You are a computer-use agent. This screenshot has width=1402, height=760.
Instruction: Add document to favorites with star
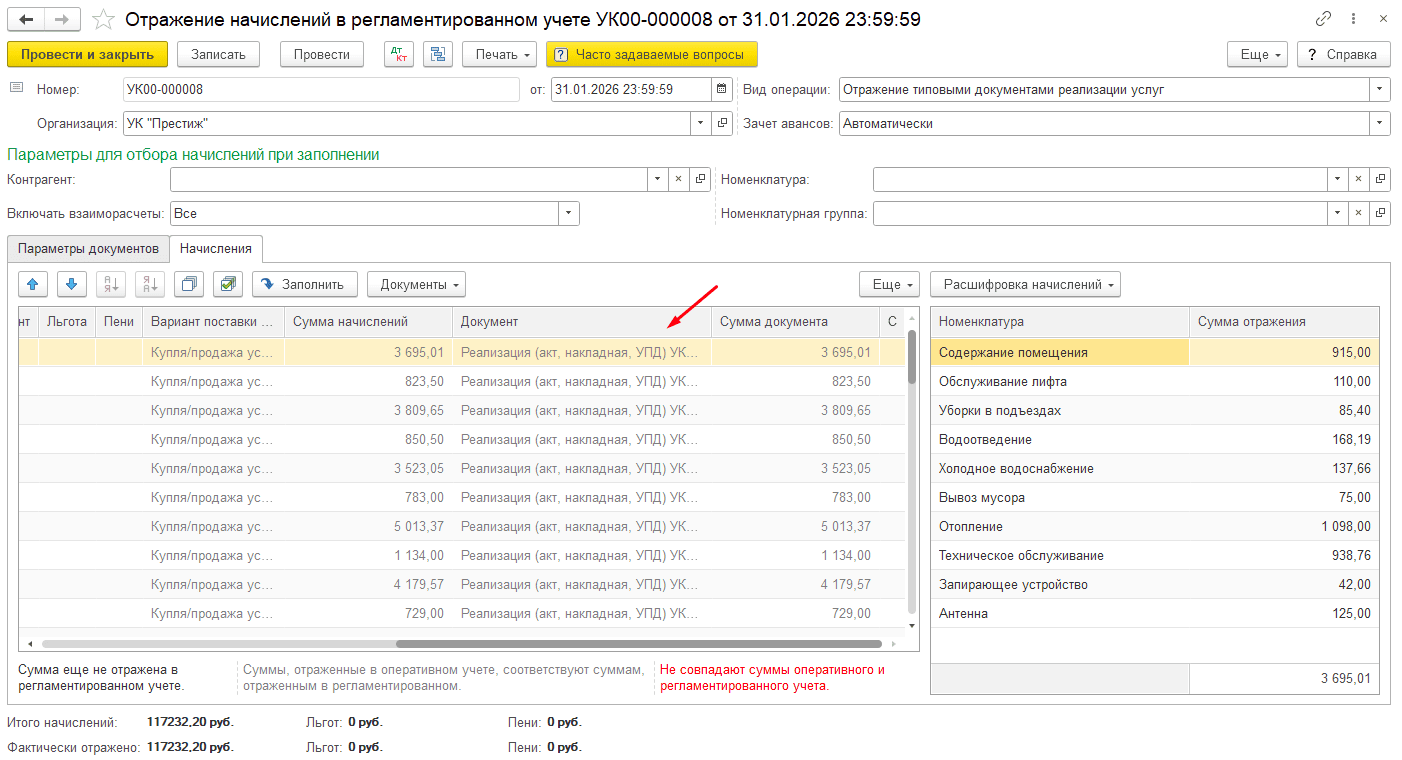[102, 19]
